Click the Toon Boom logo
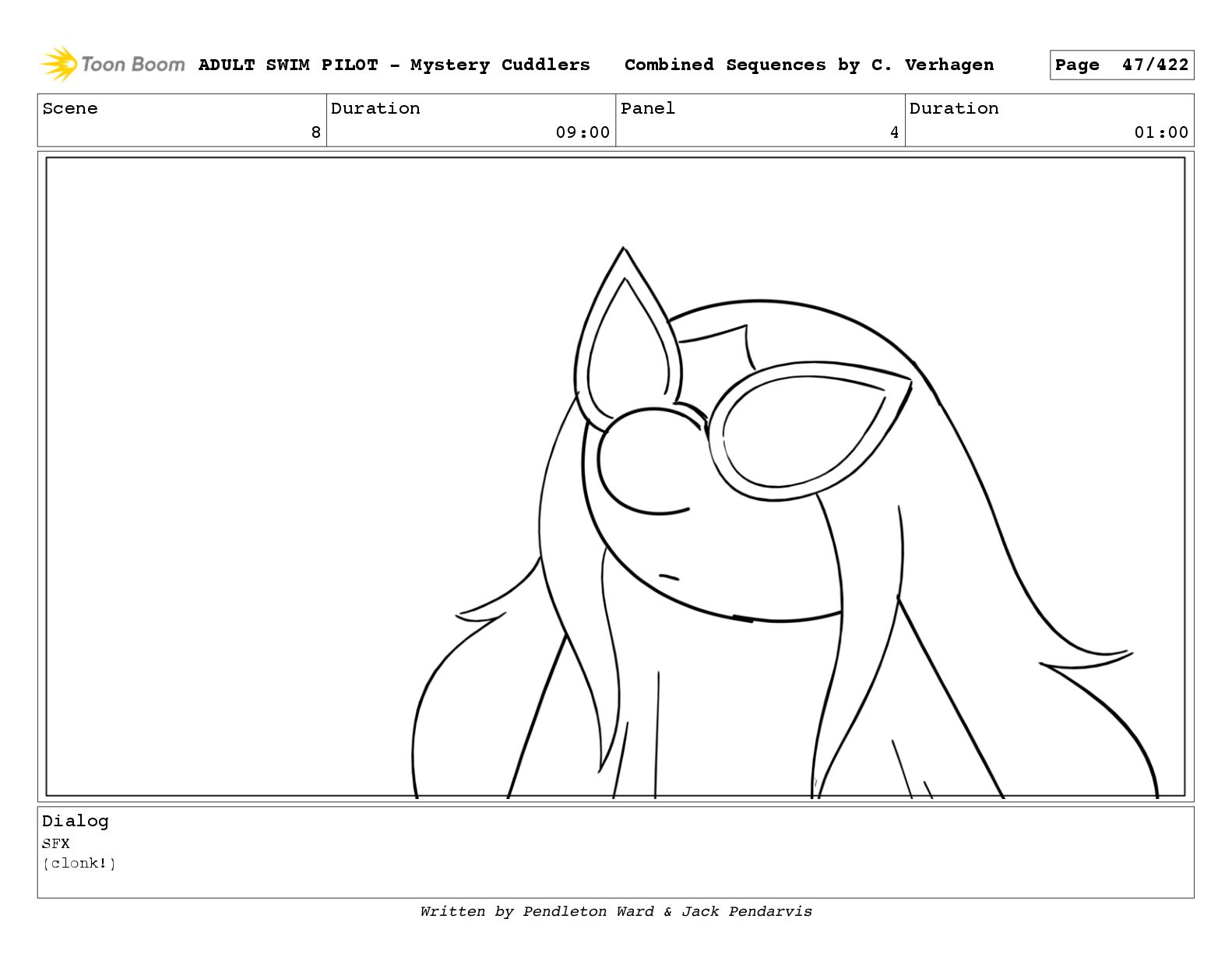This screenshot has height=954, width=1232. 113,64
